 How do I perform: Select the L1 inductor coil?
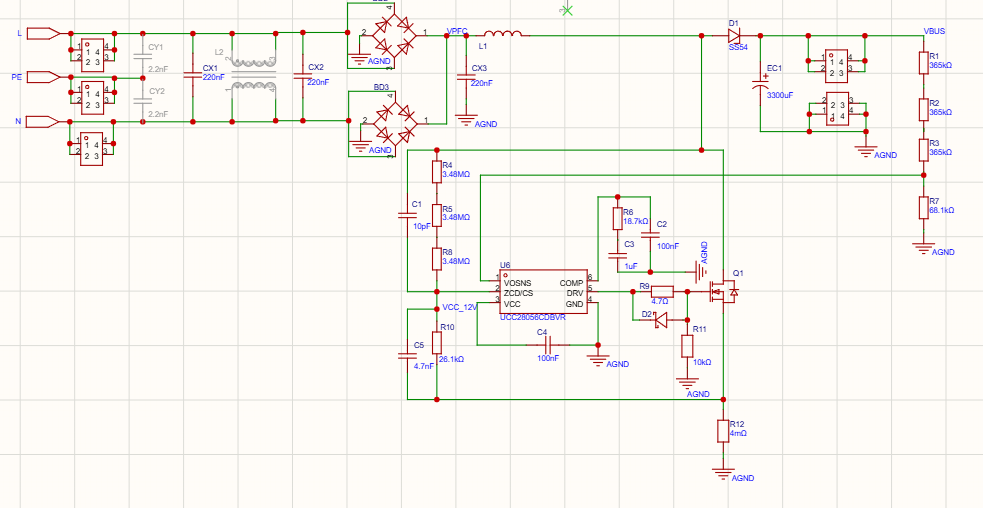(x=502, y=34)
